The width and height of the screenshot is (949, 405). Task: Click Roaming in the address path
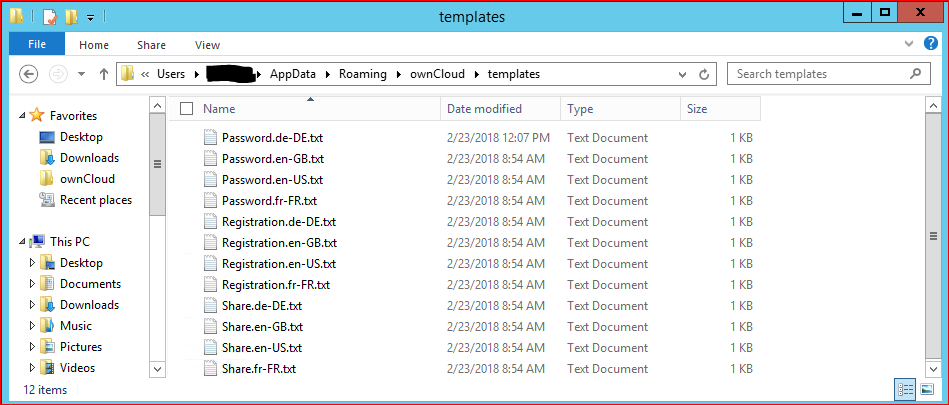(363, 74)
